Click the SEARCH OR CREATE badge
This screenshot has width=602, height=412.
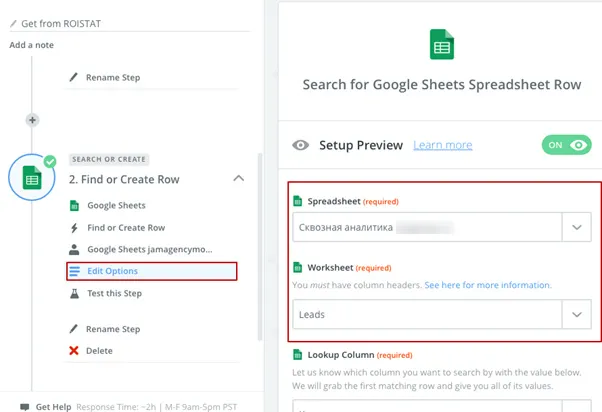click(109, 159)
